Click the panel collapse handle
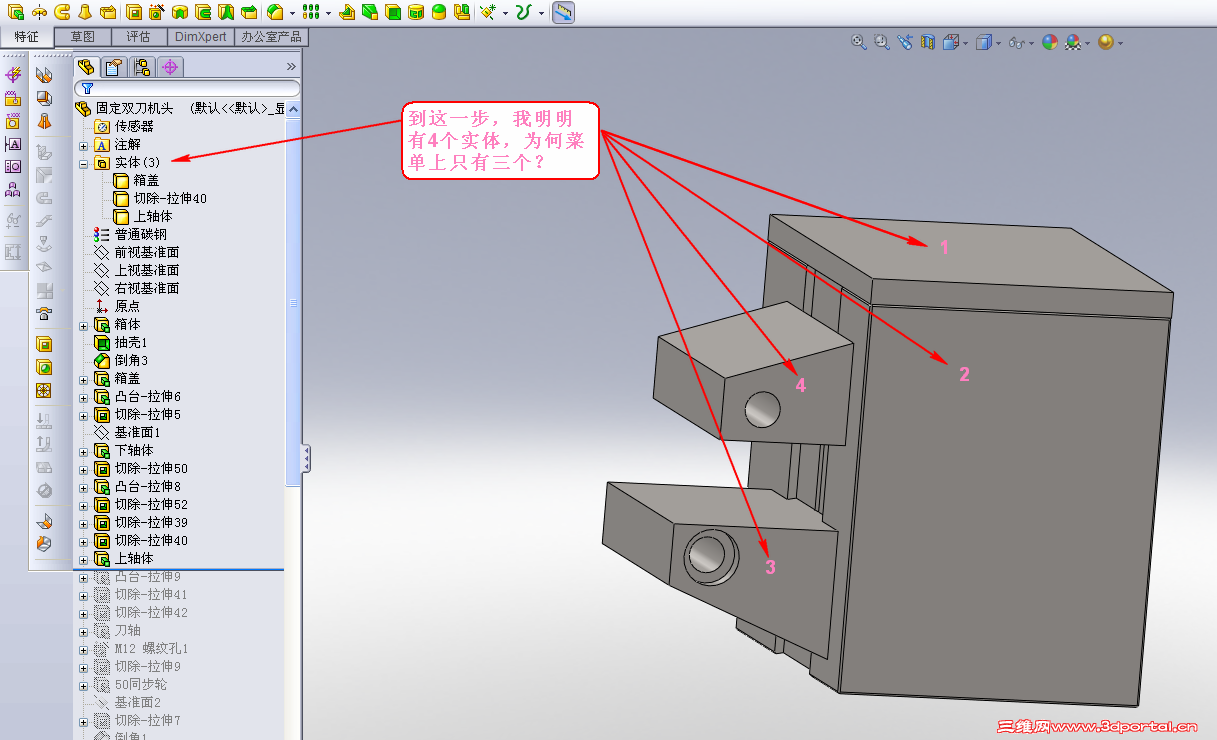The width and height of the screenshot is (1217, 740). point(306,459)
